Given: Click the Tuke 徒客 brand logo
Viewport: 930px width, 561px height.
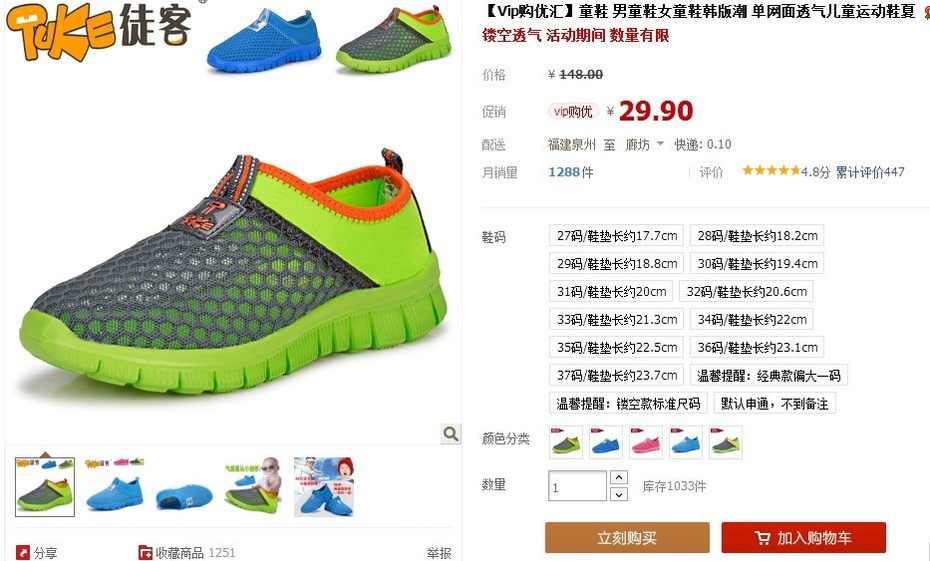Looking at the screenshot, I should tap(98, 30).
